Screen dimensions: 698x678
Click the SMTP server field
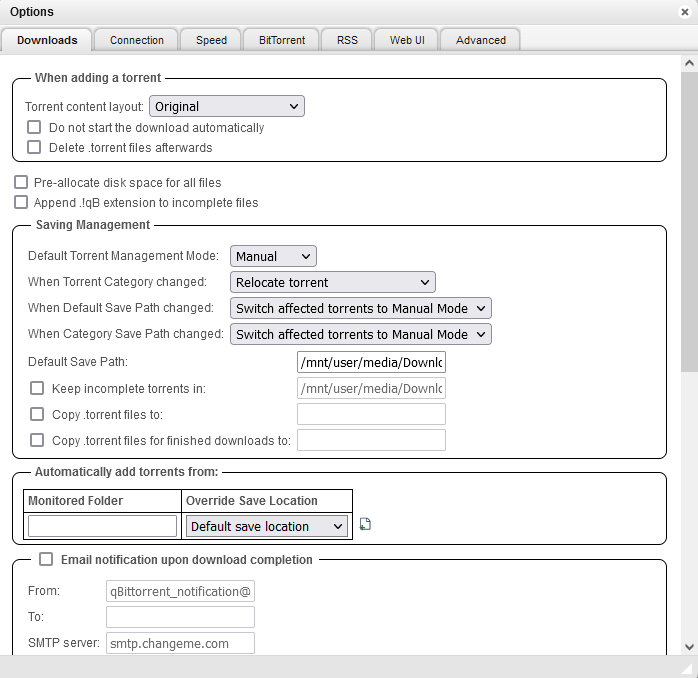[180, 643]
